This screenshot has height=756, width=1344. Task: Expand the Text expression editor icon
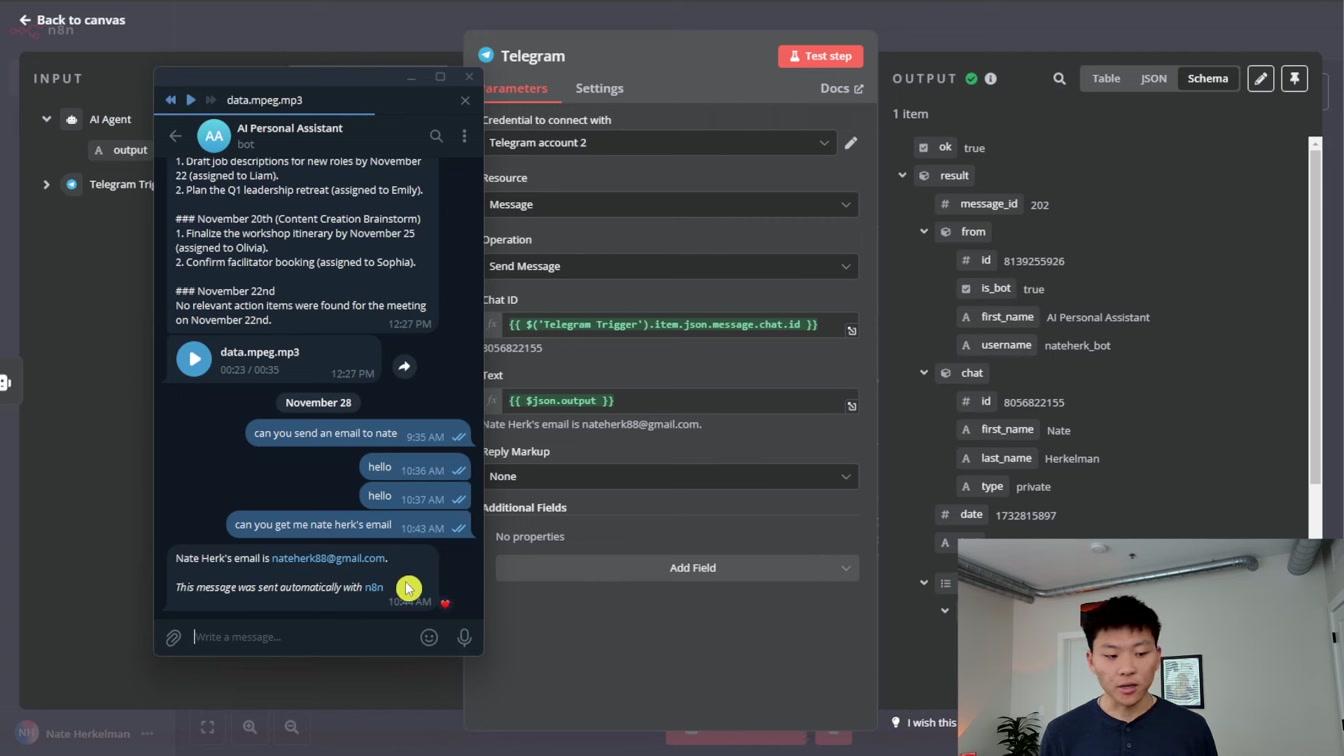[852, 407]
